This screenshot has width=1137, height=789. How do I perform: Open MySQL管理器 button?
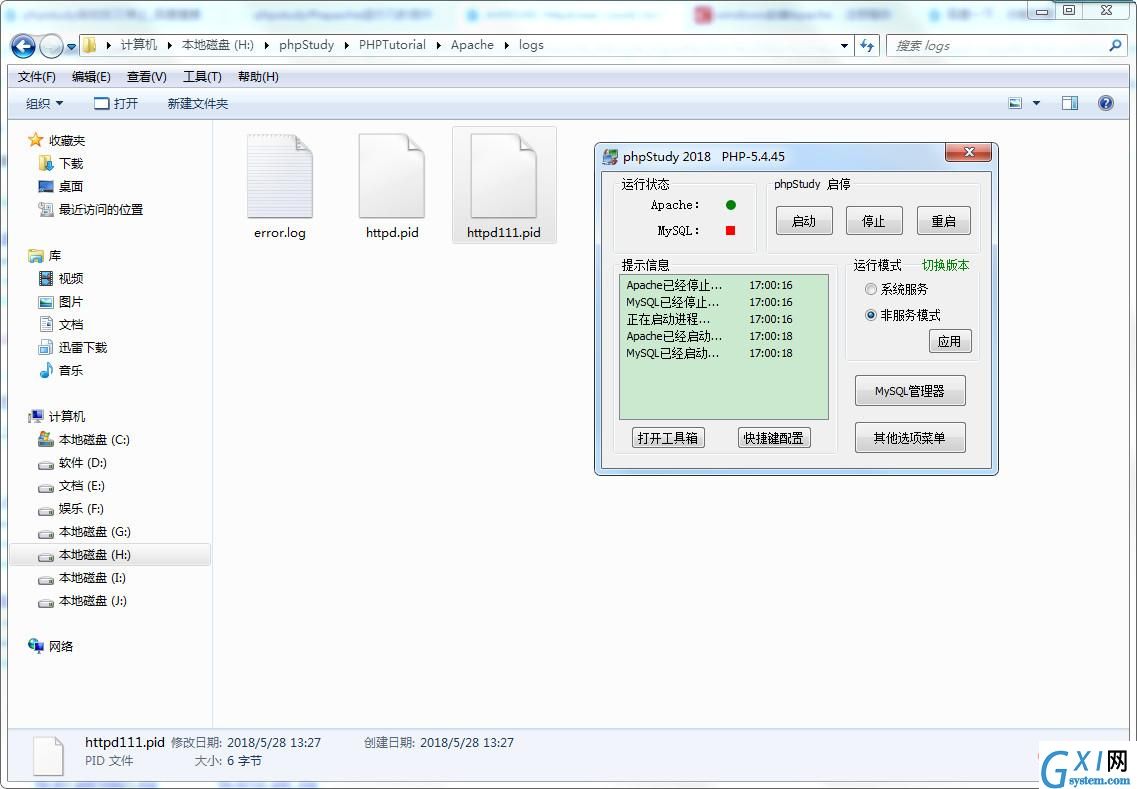click(910, 391)
